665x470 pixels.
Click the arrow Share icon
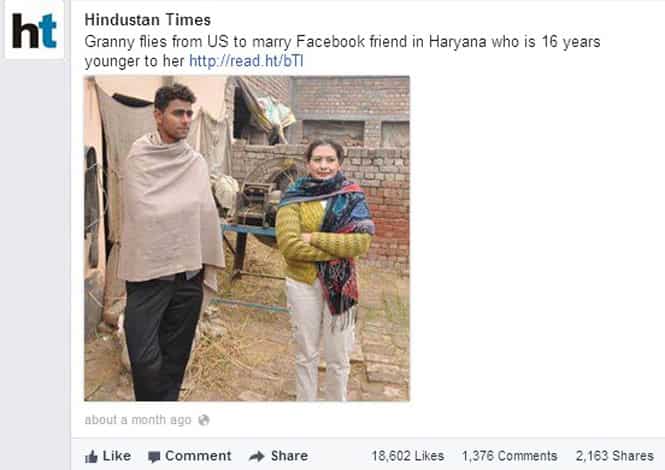pyautogui.click(x=257, y=456)
